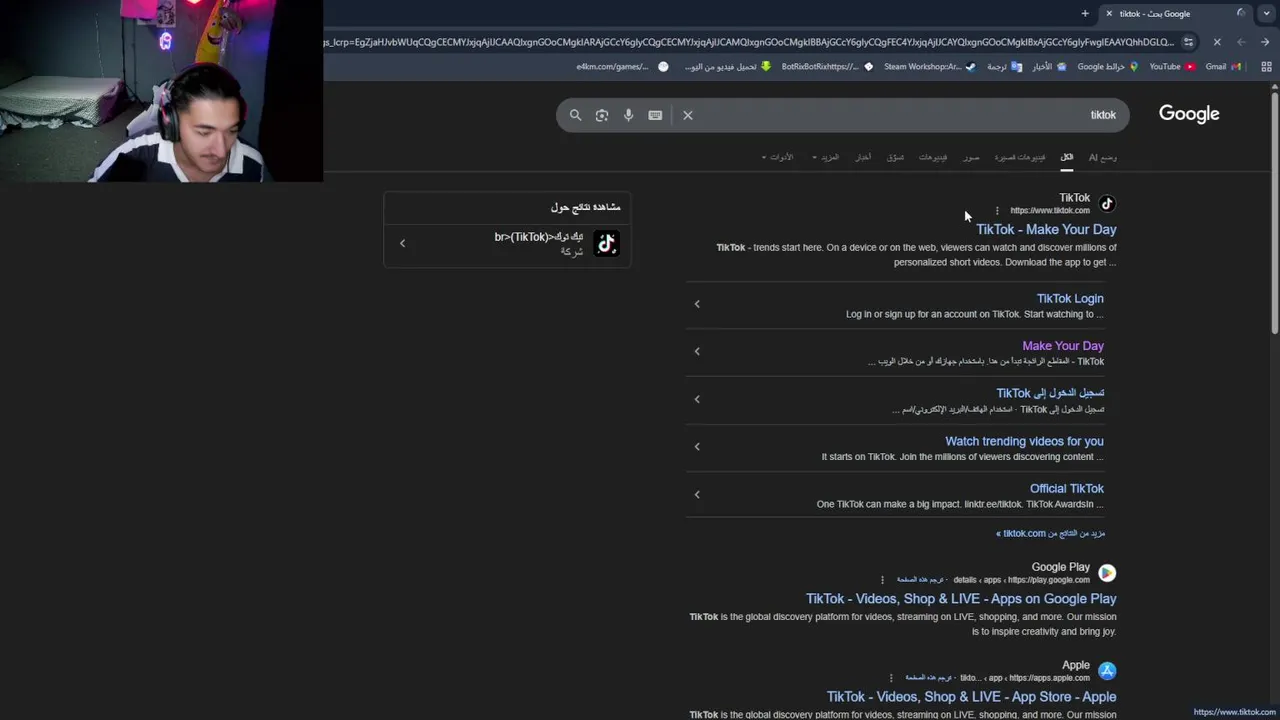Expand Watch trending videos sitelink chevron
The height and width of the screenshot is (720, 1280).
click(697, 446)
